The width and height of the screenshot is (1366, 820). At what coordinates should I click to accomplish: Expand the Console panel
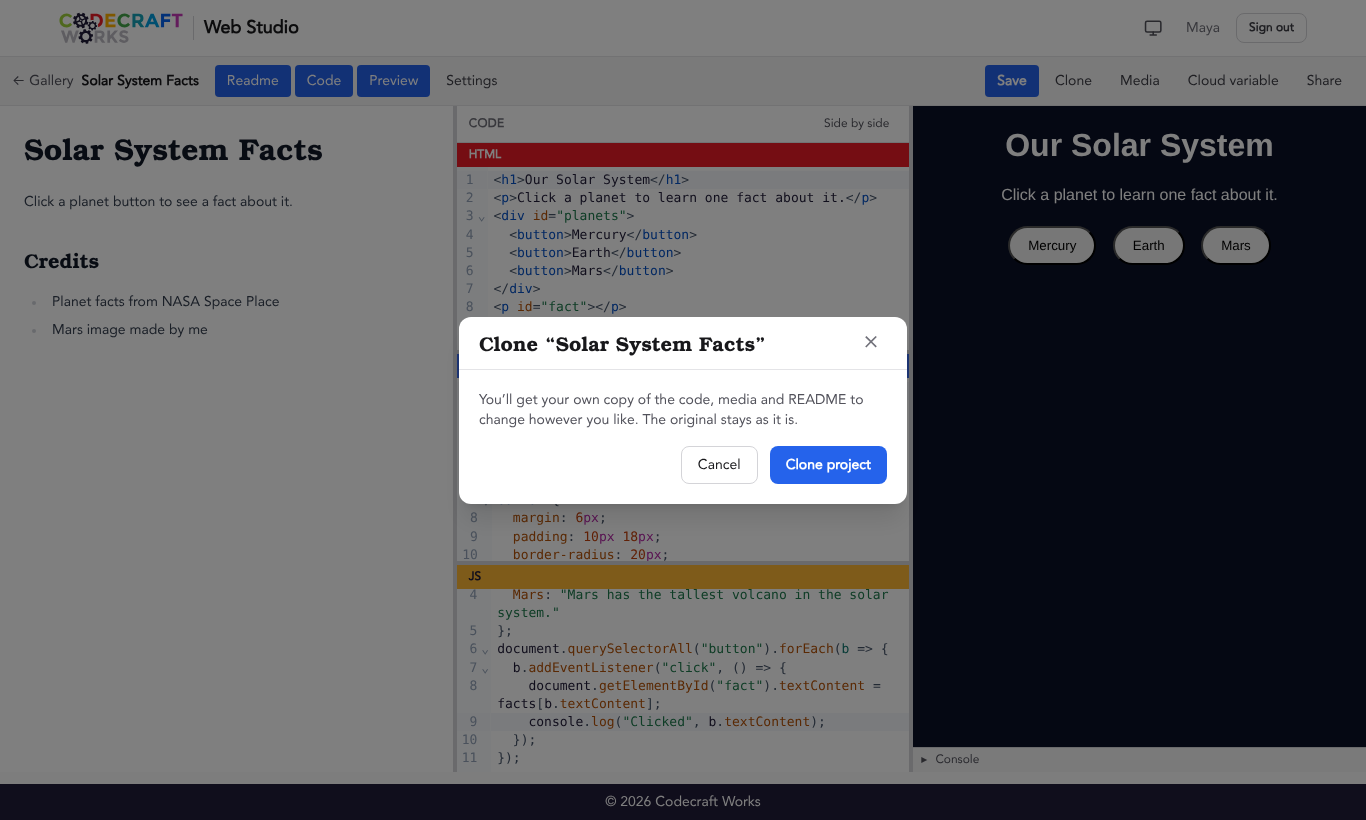950,760
